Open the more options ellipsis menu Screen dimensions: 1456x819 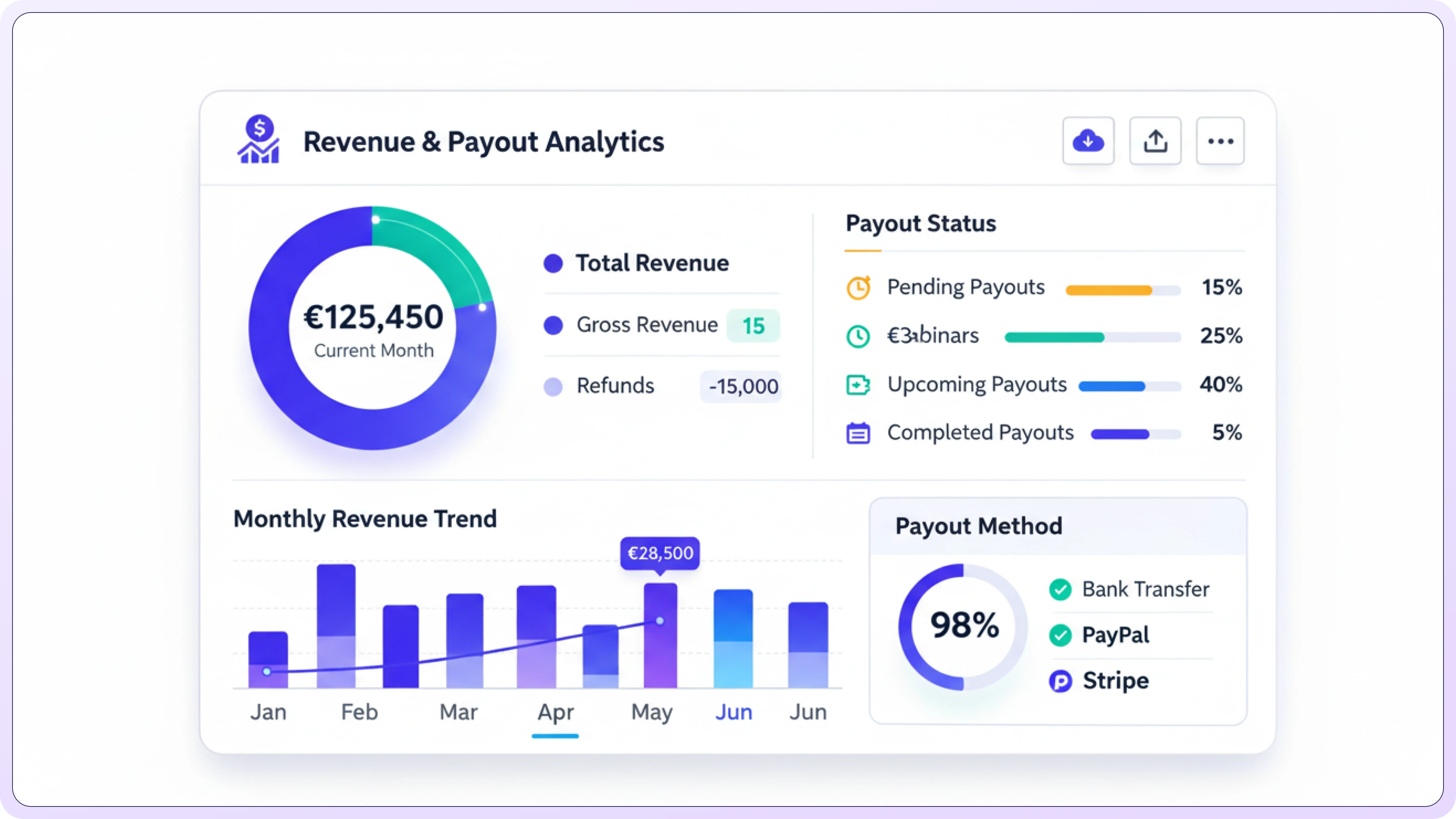pyautogui.click(x=1220, y=141)
